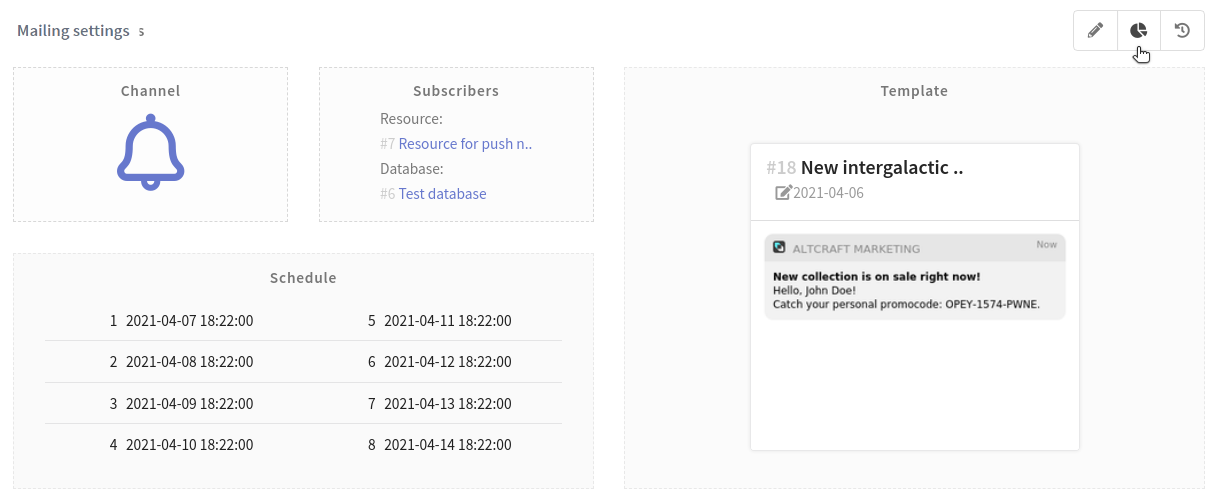Click the pencil edit mailing icon

tap(1095, 31)
